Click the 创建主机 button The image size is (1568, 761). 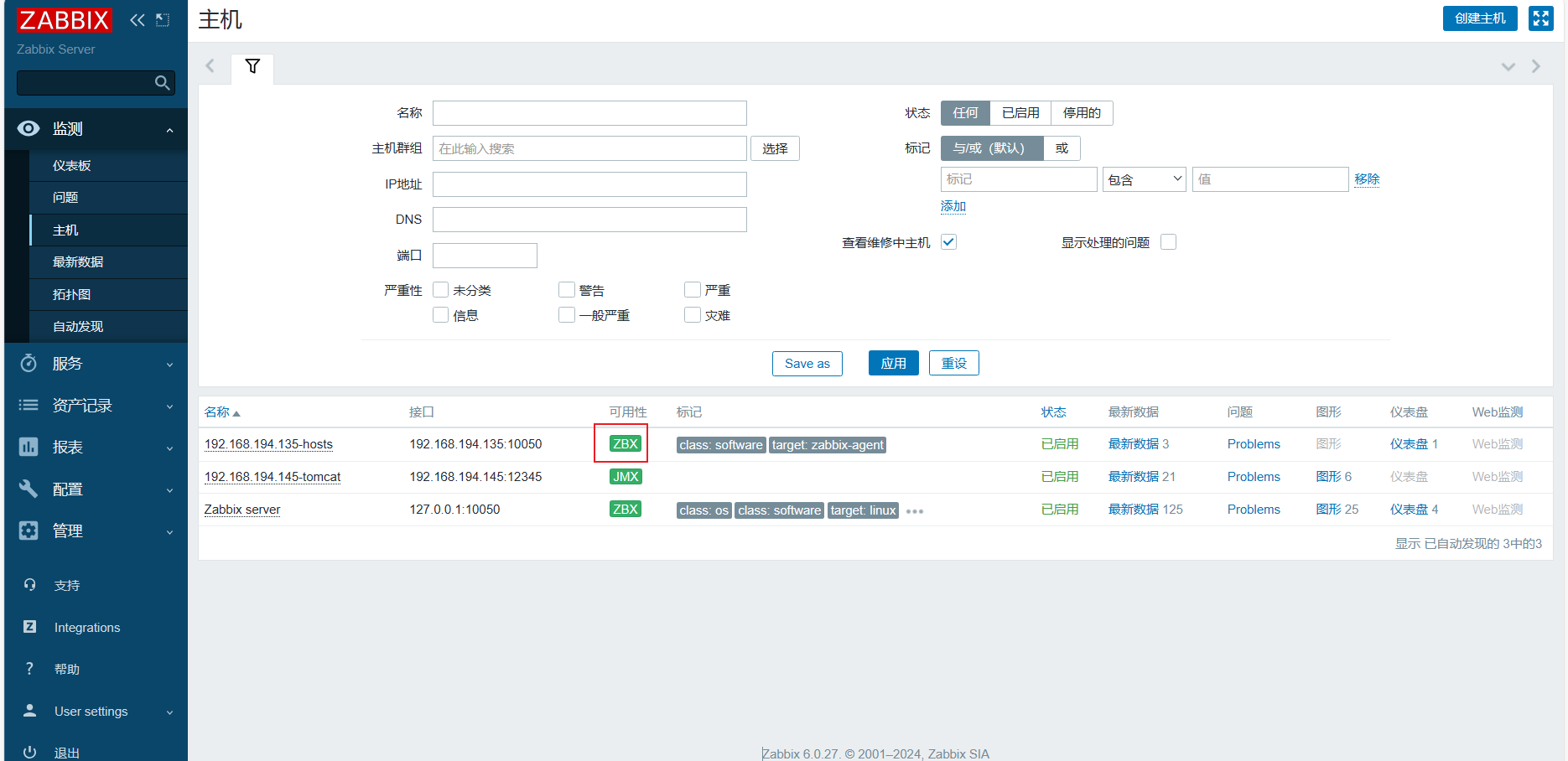tap(1480, 18)
